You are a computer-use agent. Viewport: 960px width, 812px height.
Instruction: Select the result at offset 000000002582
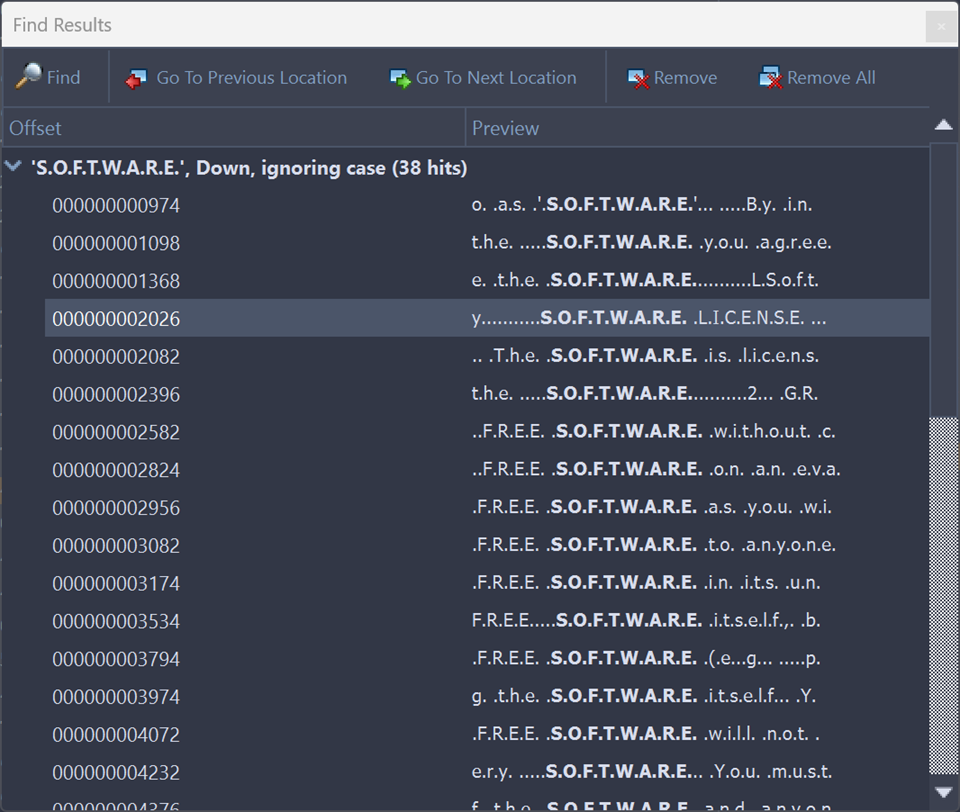tap(116, 432)
